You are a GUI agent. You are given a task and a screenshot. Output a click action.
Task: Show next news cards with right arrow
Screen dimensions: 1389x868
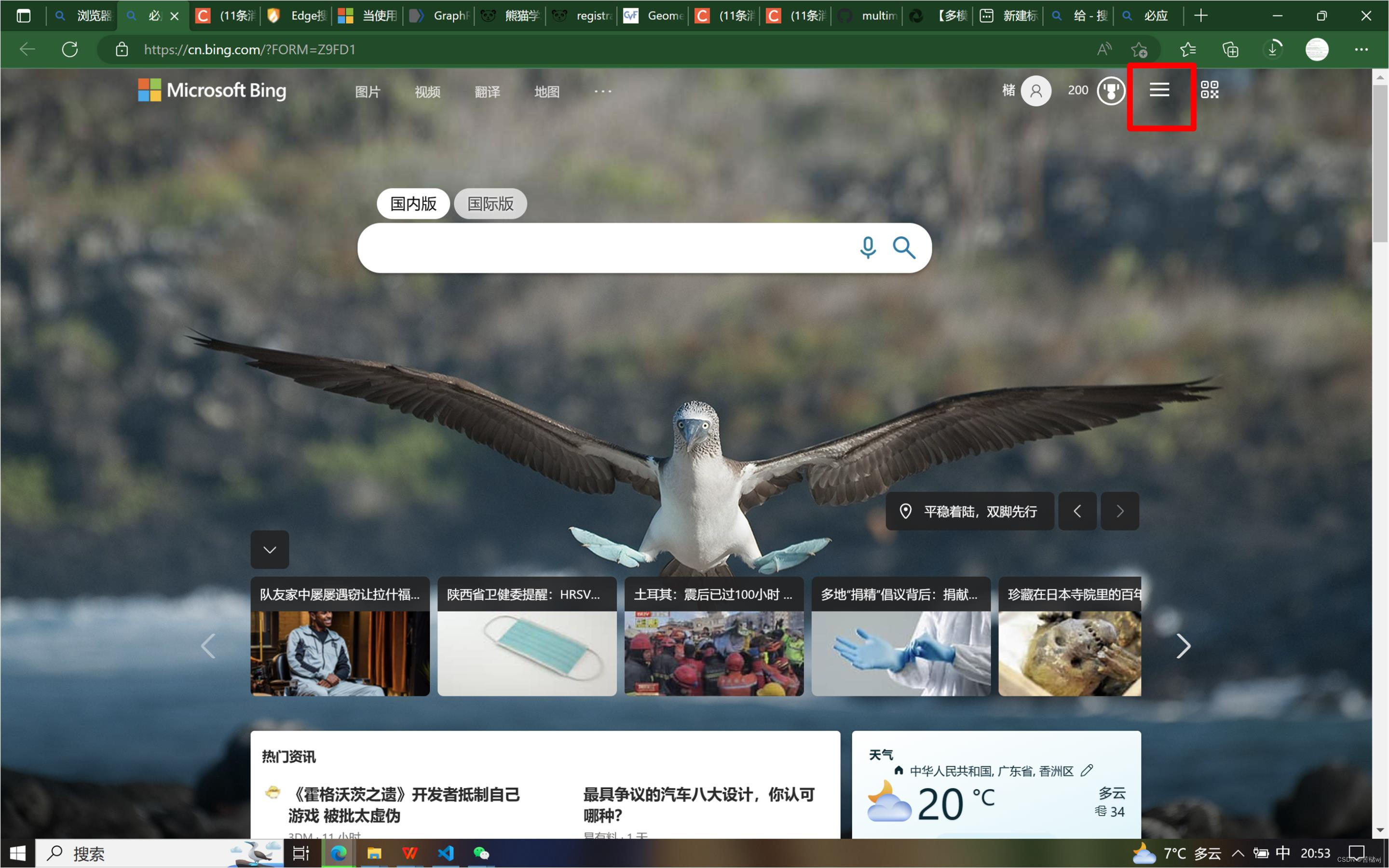tap(1183, 646)
